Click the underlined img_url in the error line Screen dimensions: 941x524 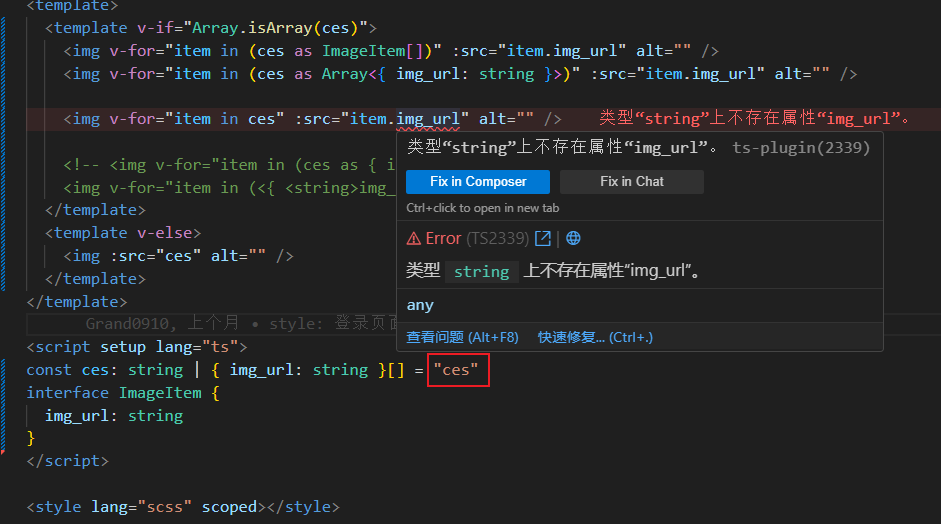(428, 119)
